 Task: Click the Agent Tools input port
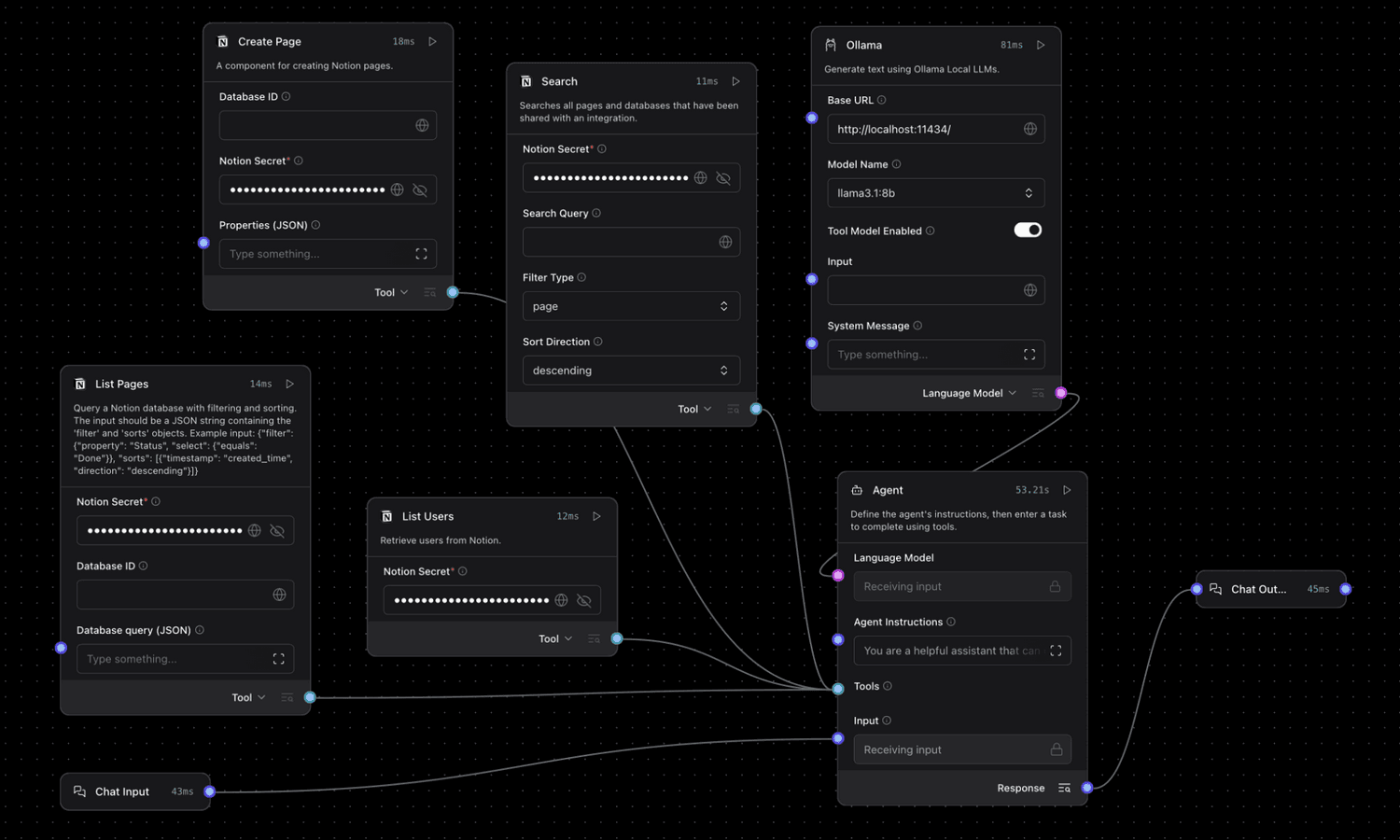[838, 689]
